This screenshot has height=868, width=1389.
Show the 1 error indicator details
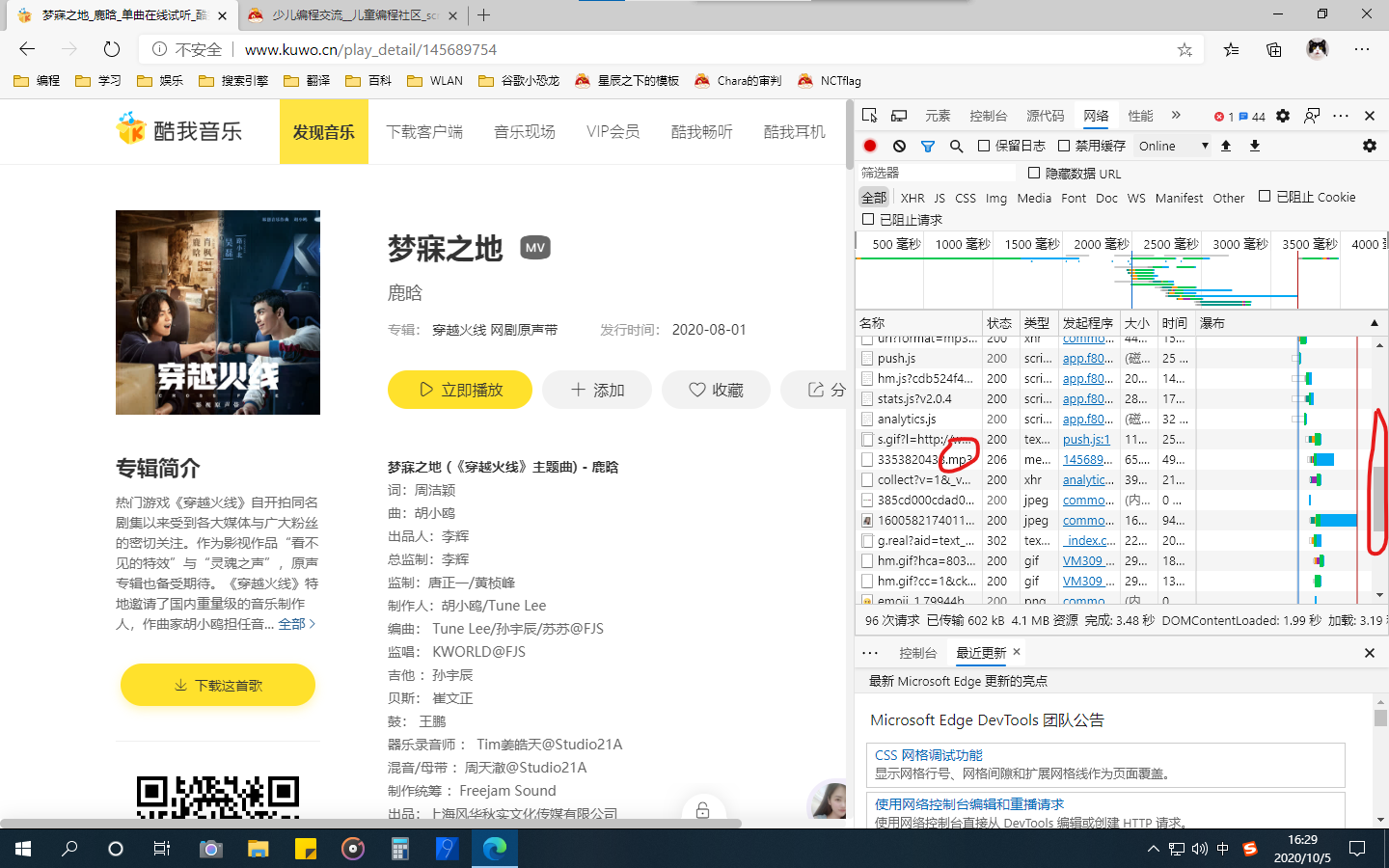tap(1224, 117)
